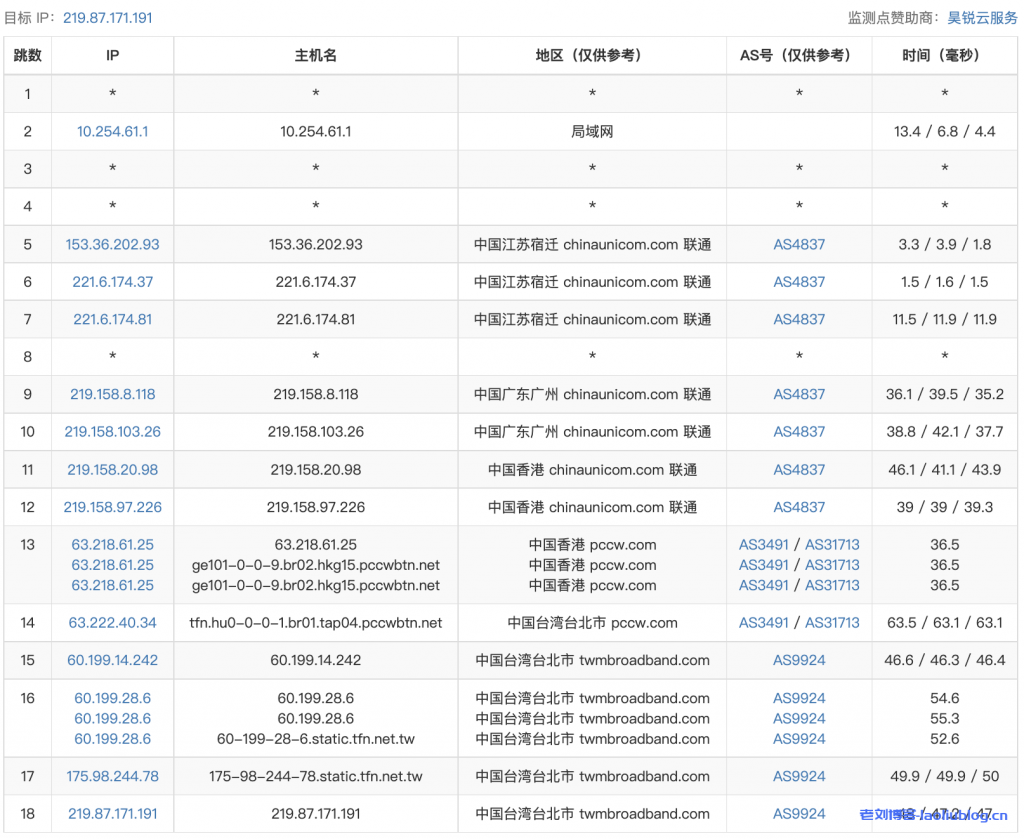Viewport: 1024px width, 839px height.
Task: Open IP link 221.6.174.81 in hop 7
Action: click(113, 319)
